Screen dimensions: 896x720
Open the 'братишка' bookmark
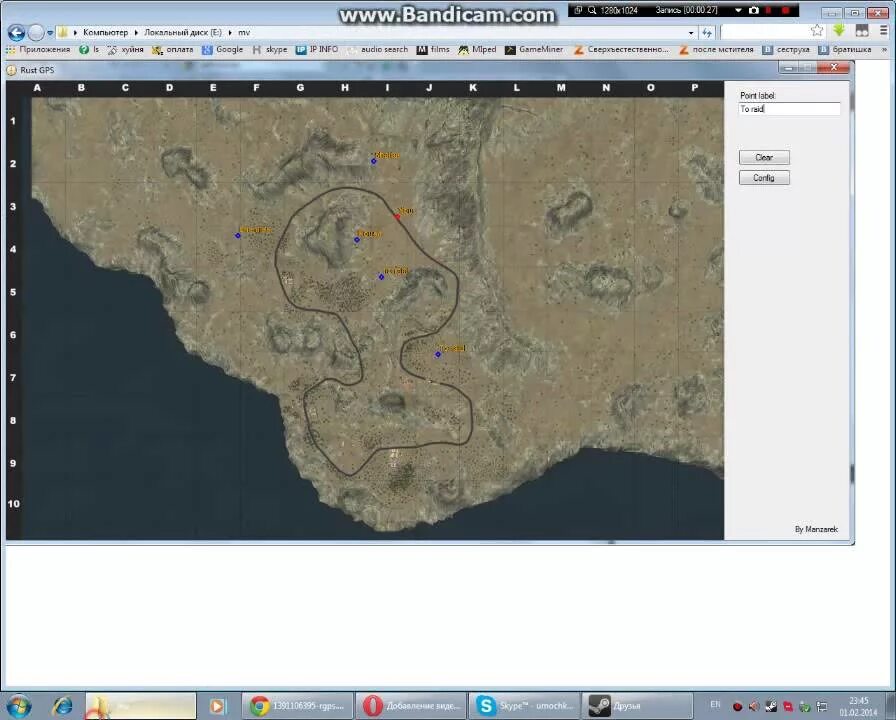(845, 50)
